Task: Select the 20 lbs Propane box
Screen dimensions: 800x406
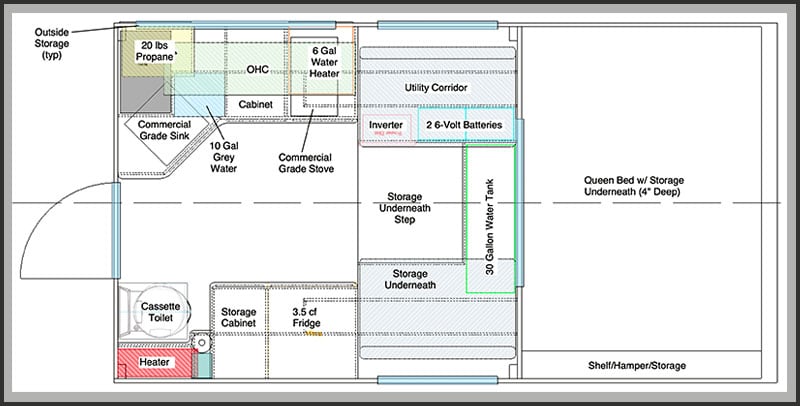Action: [x=148, y=53]
